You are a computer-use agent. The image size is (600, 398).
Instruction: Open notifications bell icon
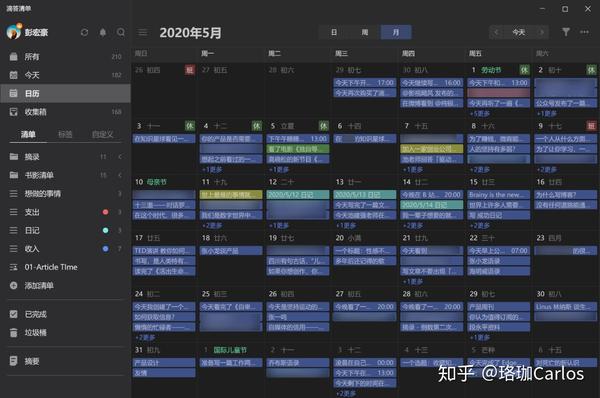pos(103,33)
